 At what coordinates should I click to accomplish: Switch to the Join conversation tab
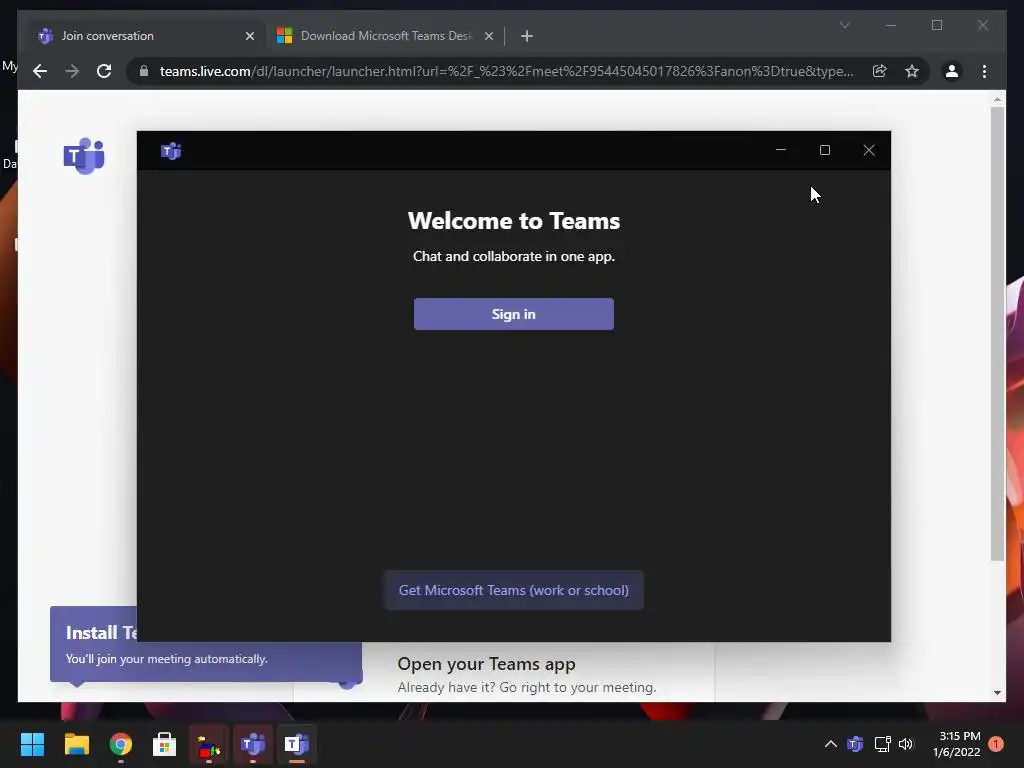tap(145, 36)
